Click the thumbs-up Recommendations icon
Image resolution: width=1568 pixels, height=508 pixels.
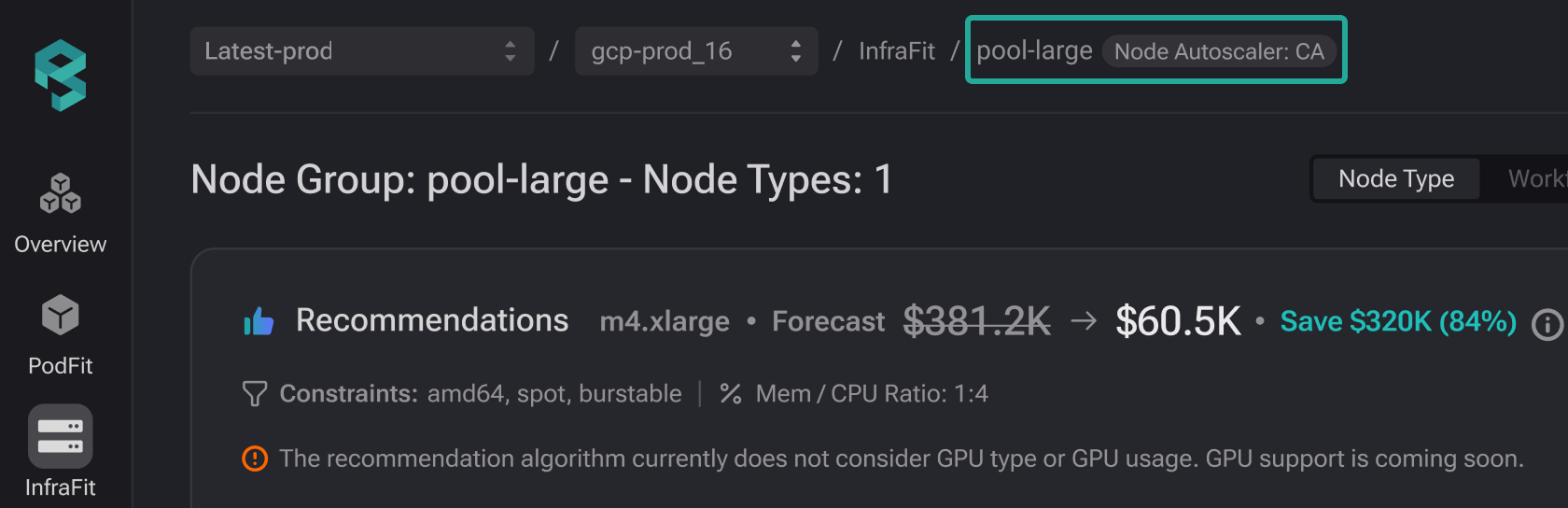pyautogui.click(x=259, y=321)
